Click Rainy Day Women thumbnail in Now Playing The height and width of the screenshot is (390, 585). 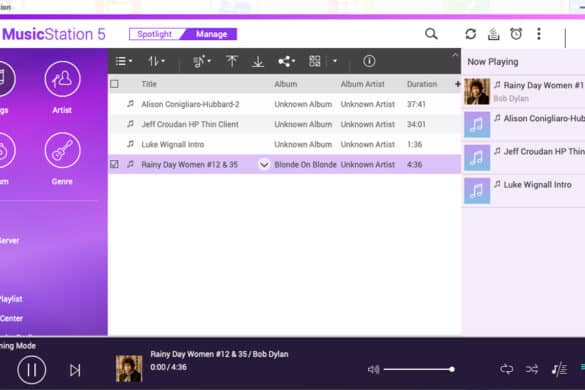pos(477,91)
